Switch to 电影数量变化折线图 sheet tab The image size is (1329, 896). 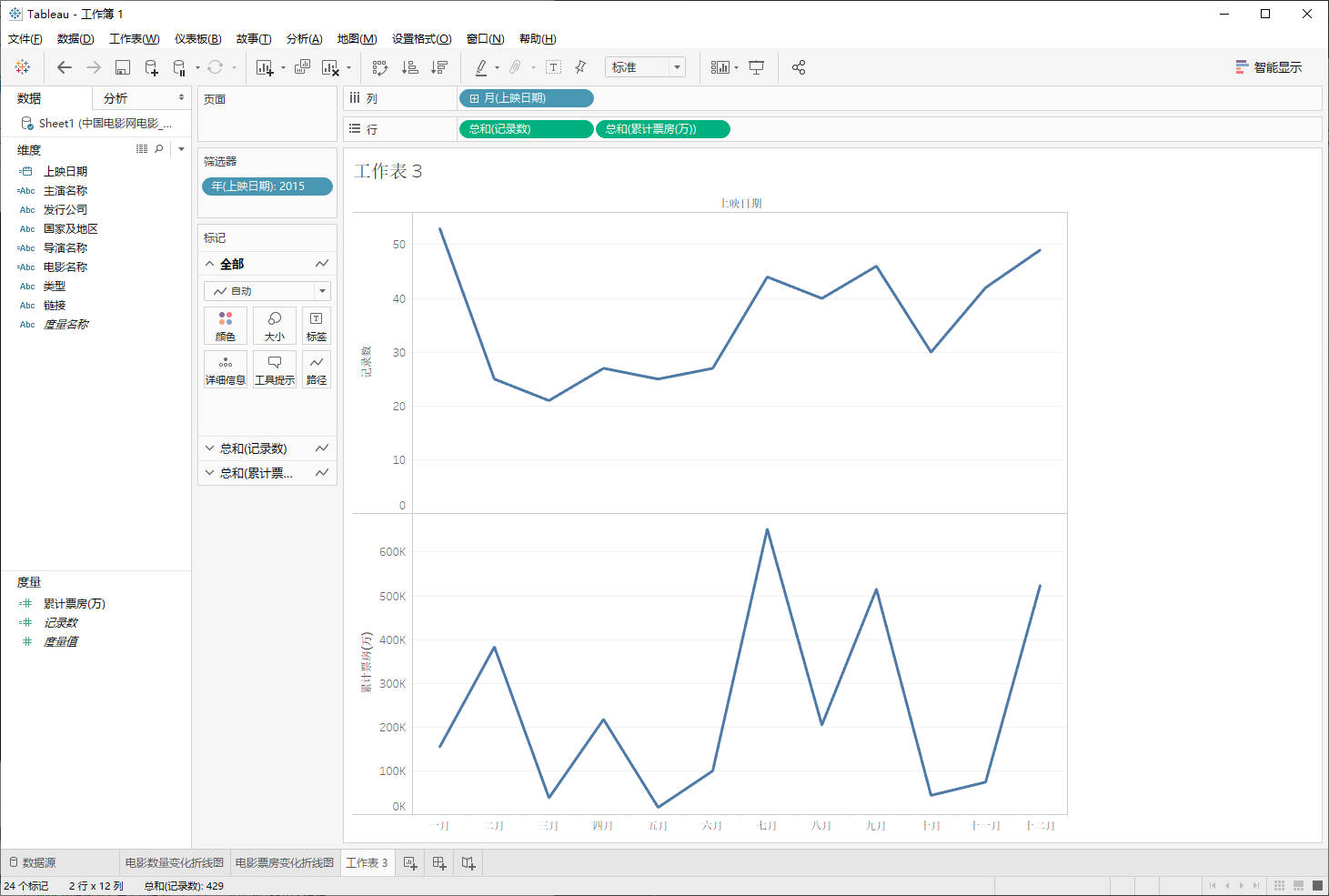175,863
